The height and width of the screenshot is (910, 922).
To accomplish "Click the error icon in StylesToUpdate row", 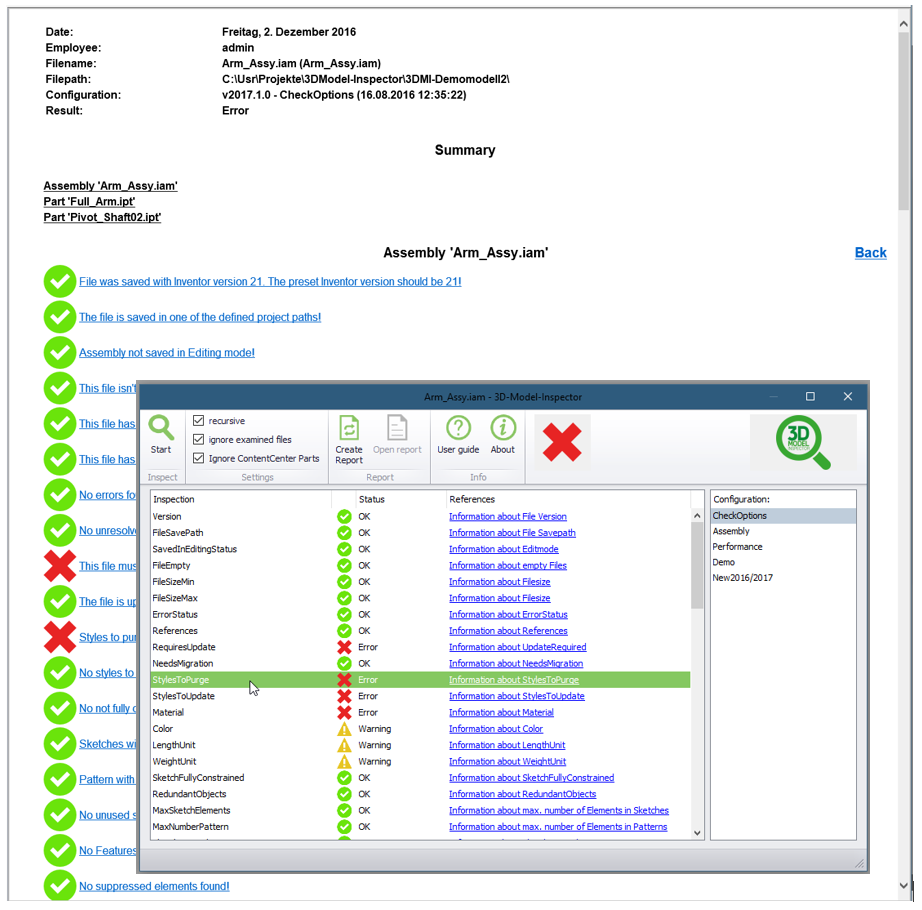I will click(344, 696).
